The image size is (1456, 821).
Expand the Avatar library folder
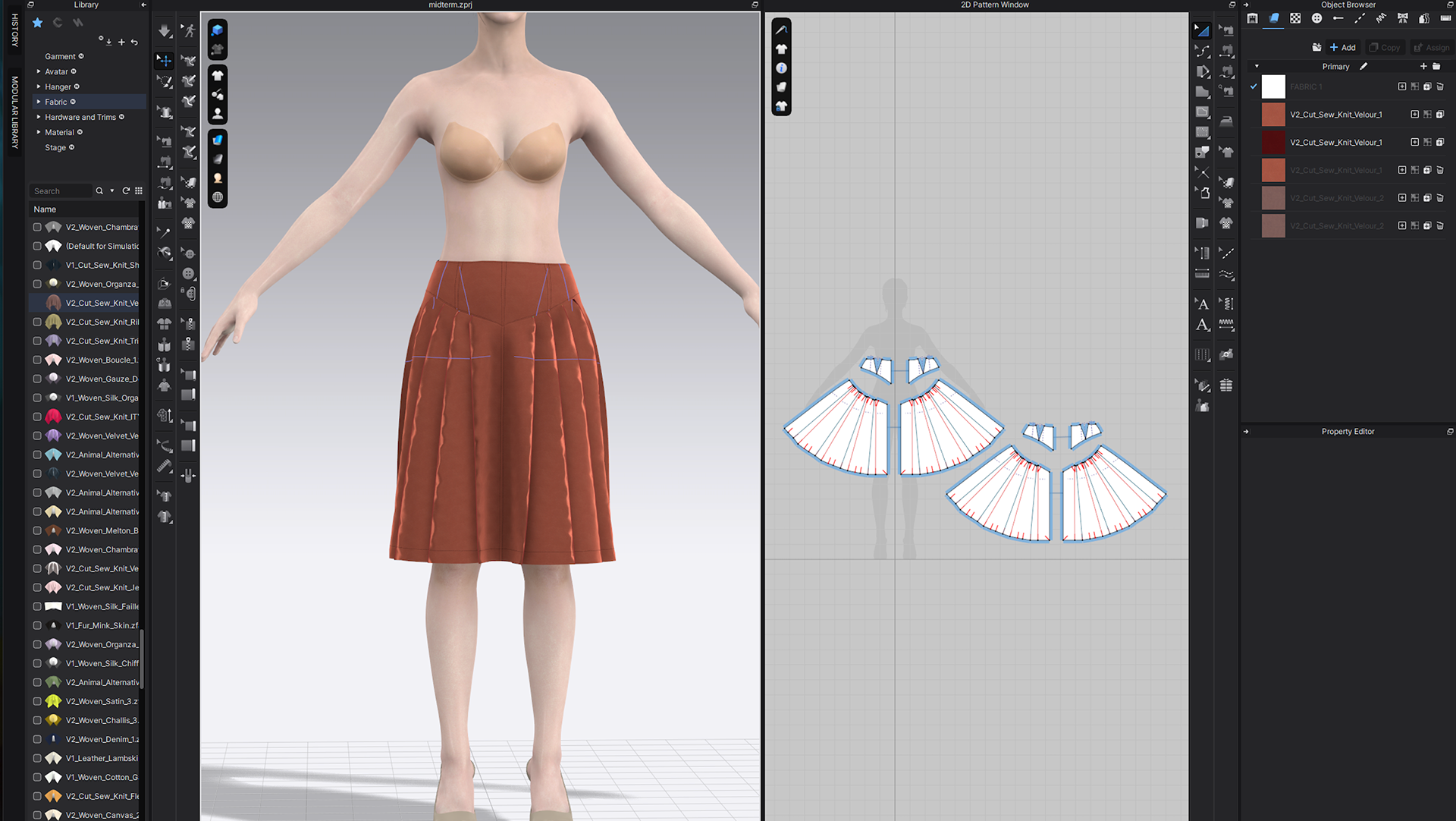39,71
